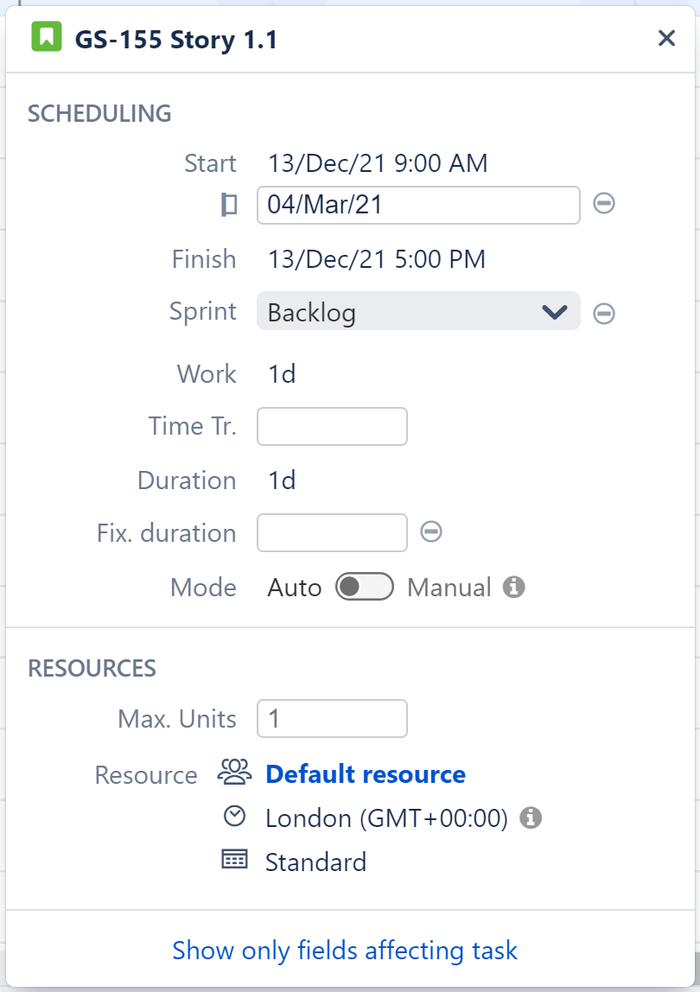Open the Default resource link
The width and height of the screenshot is (700, 992).
[363, 774]
